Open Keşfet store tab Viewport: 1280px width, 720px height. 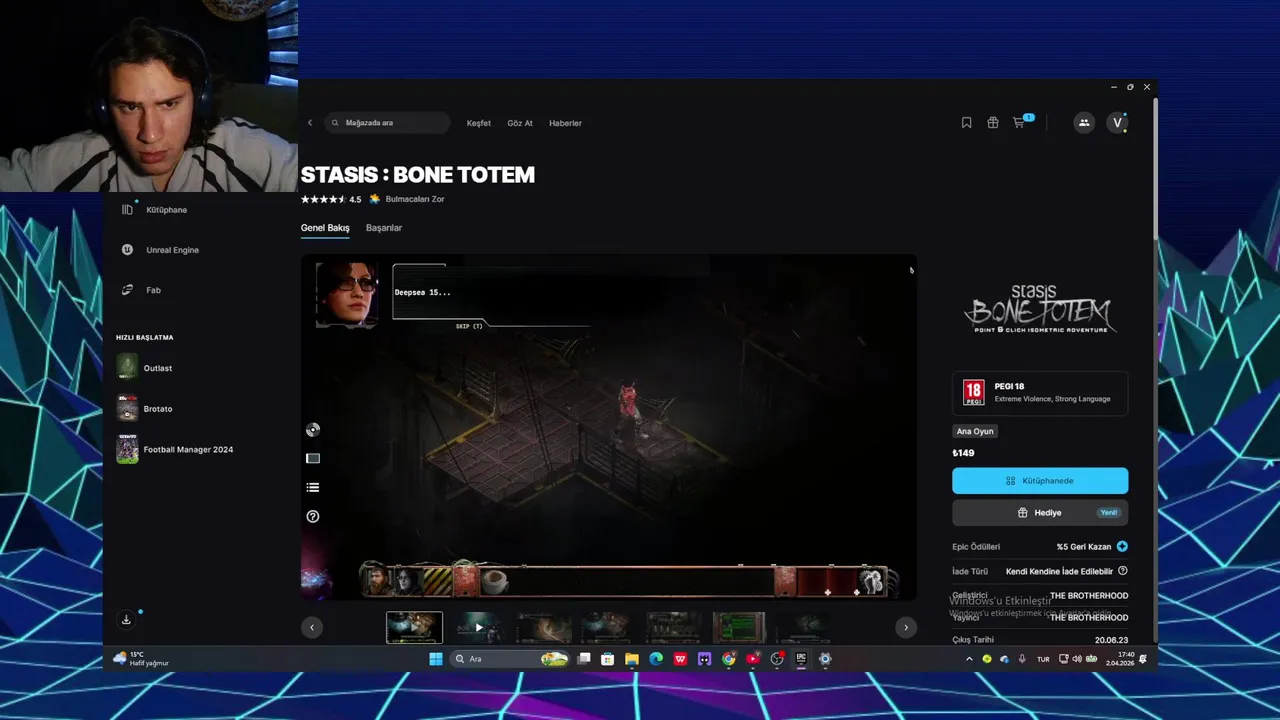point(479,123)
